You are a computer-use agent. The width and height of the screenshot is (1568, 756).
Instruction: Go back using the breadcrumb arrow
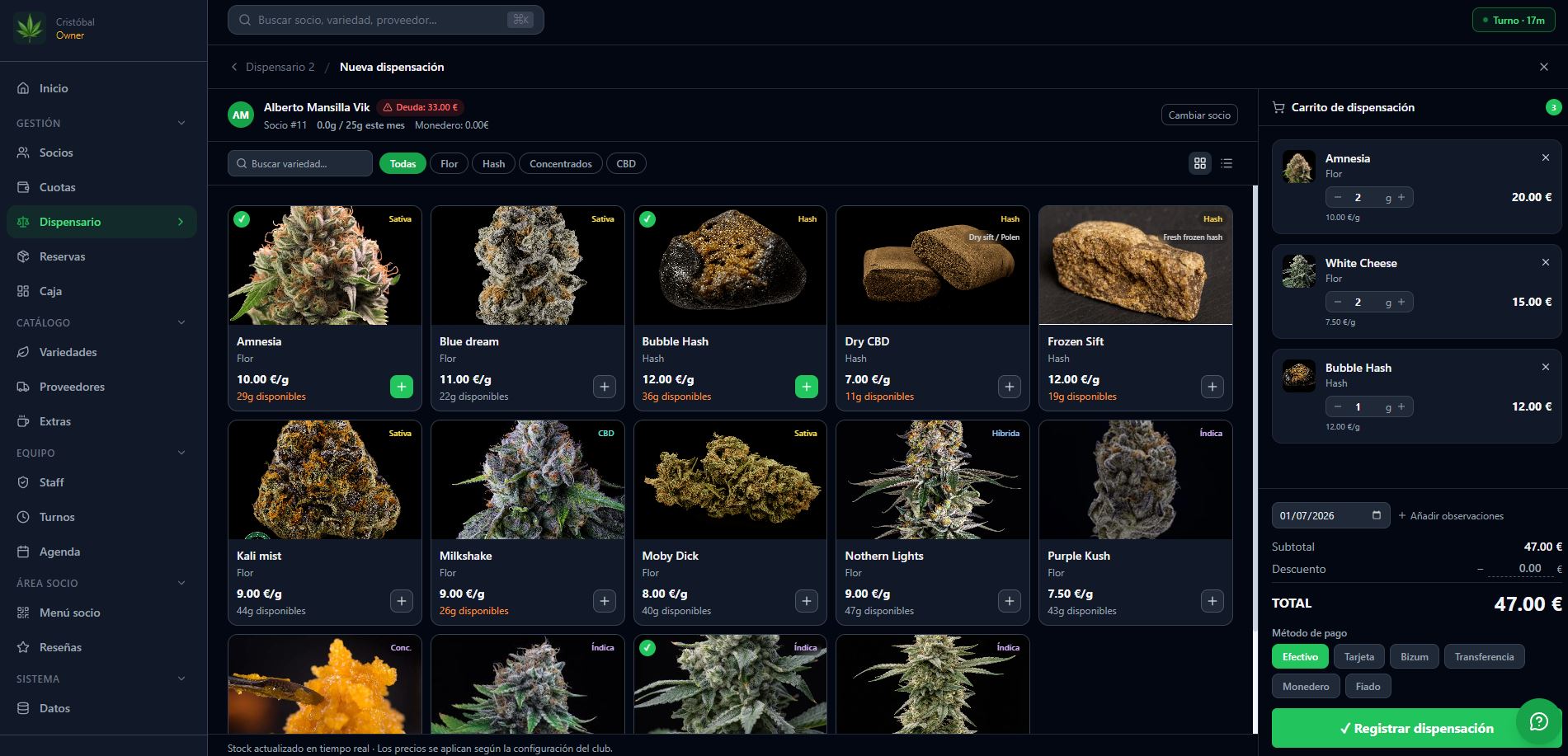point(234,67)
